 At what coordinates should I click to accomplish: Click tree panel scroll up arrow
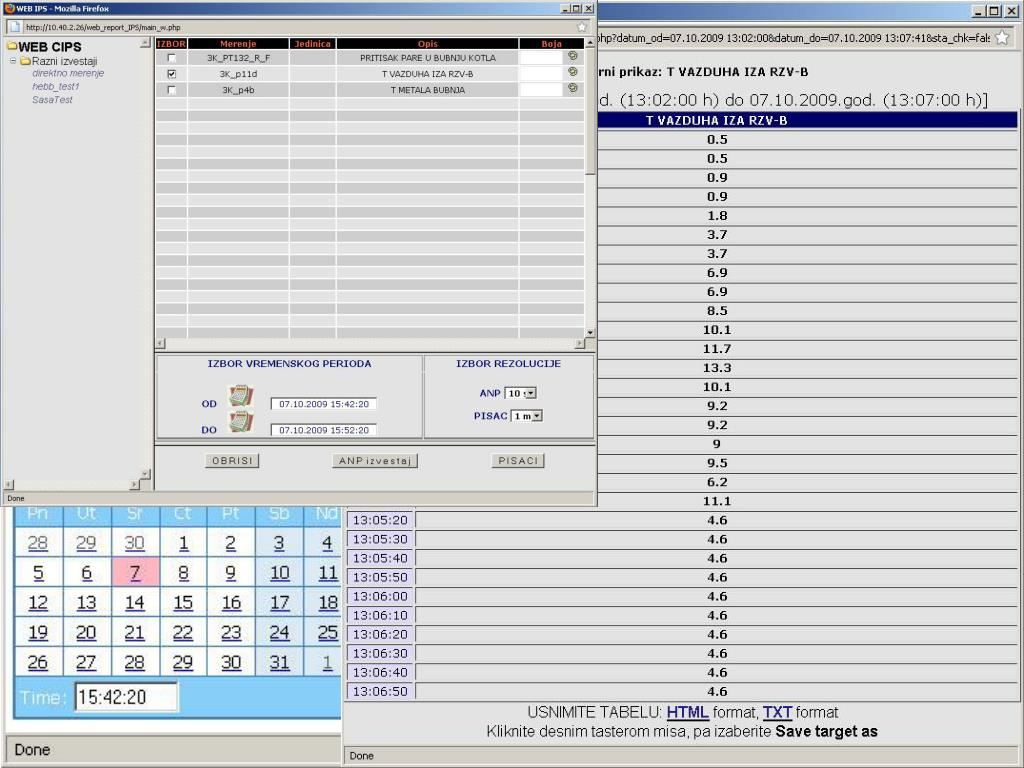point(145,42)
